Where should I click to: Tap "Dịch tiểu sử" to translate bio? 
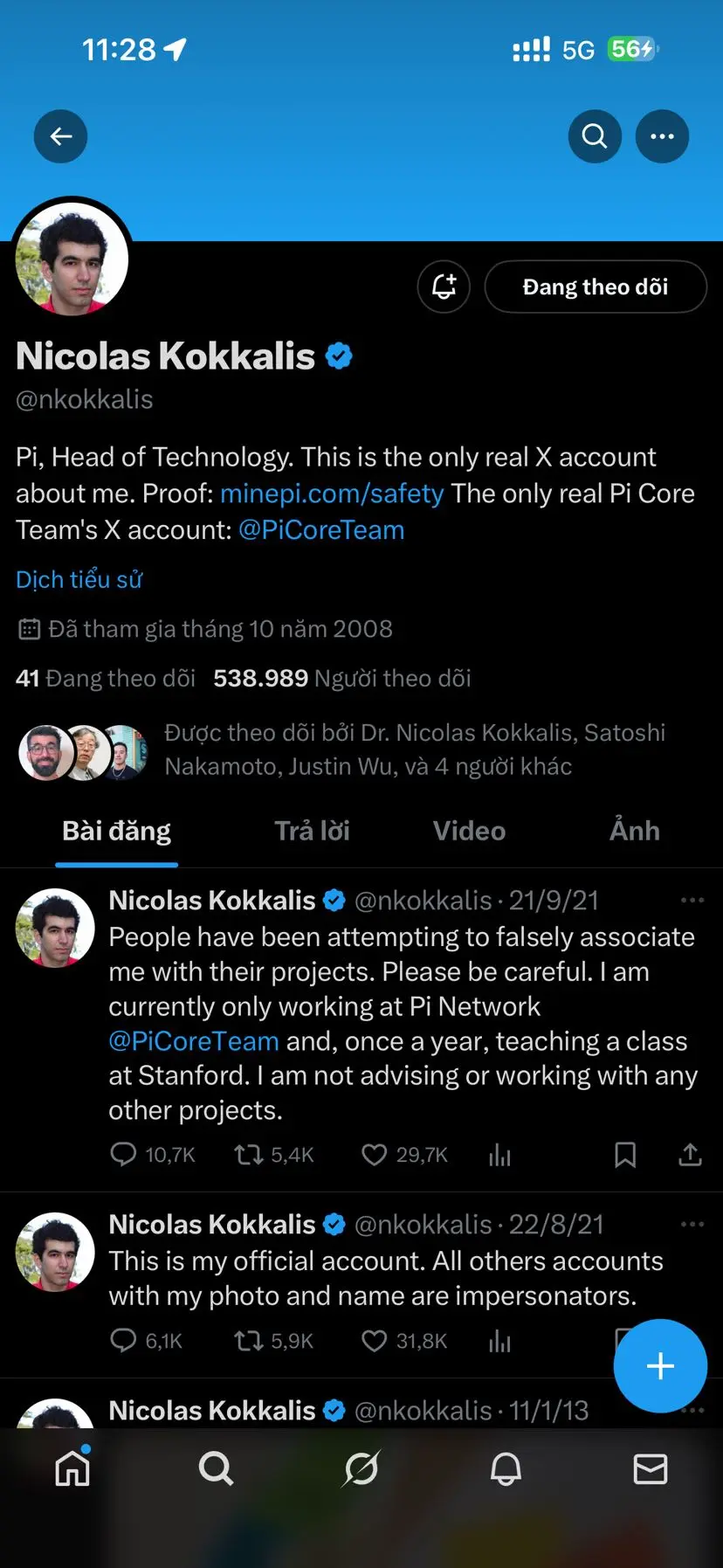coord(79,579)
